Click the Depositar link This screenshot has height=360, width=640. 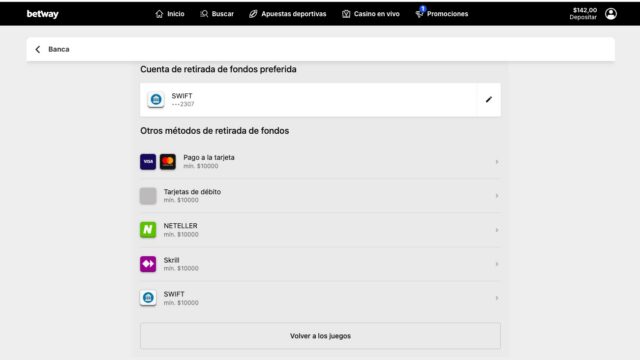tap(583, 18)
